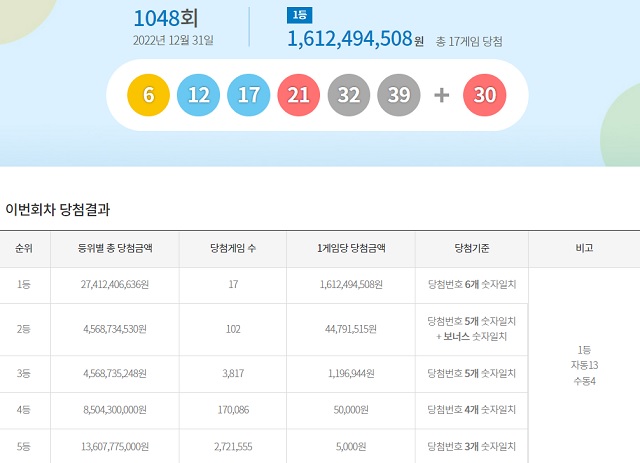This screenshot has height=463, width=640.
Task: Click the red number 21 ball
Action: click(x=298, y=95)
